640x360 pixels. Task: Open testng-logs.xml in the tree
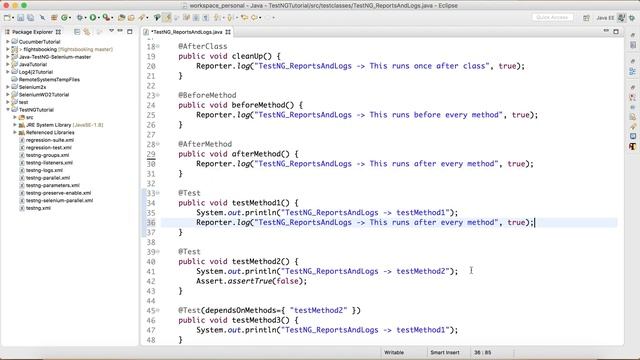click(44, 170)
